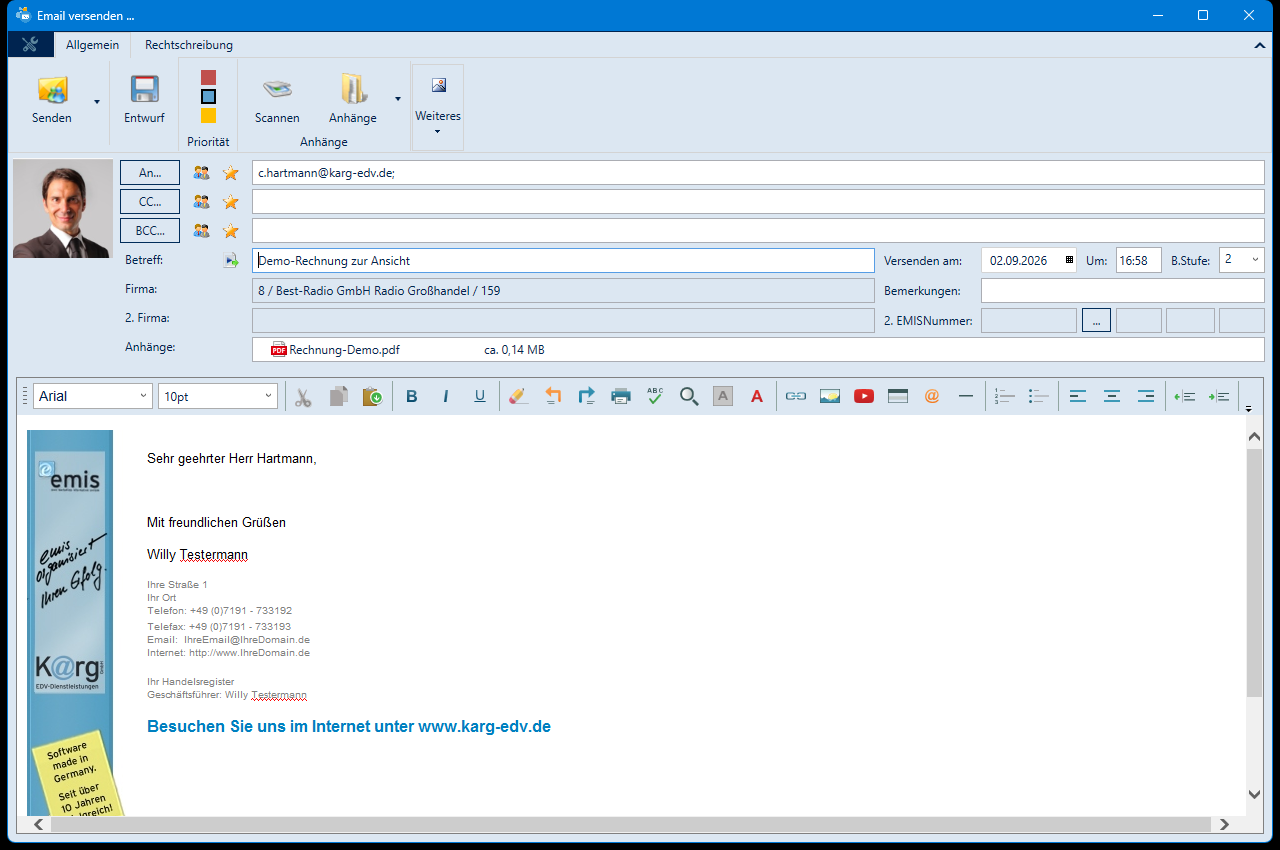The image size is (1280, 850).
Task: Open the Anhänge dropdown arrow
Action: click(398, 99)
